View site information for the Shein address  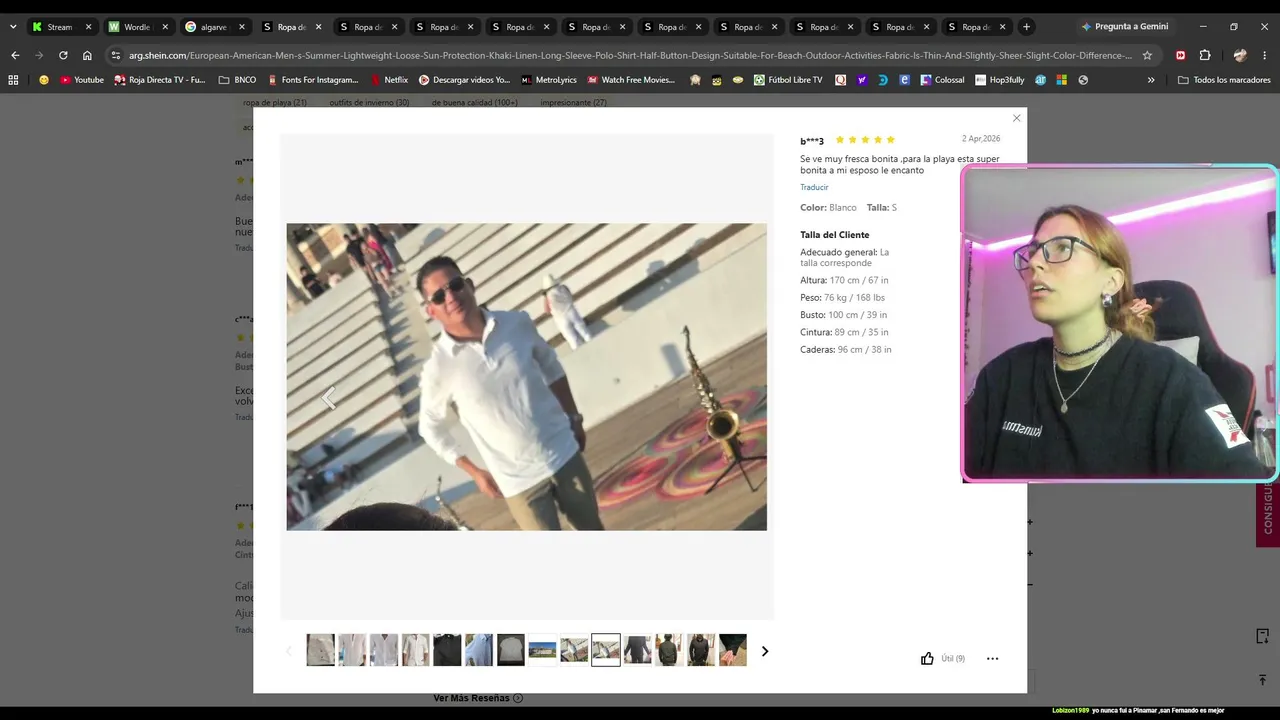click(x=115, y=55)
